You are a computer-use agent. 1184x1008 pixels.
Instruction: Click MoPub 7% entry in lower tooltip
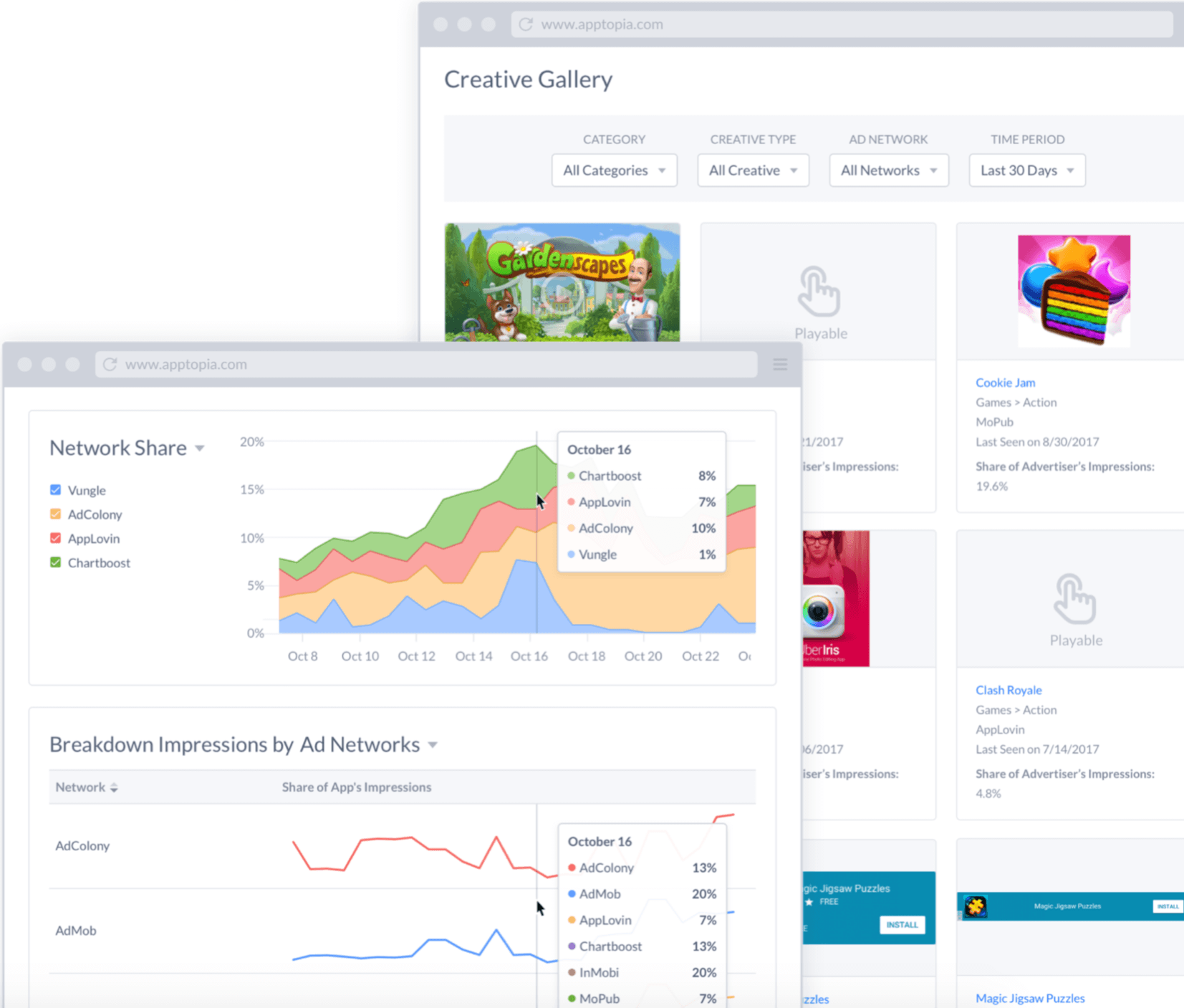click(642, 999)
